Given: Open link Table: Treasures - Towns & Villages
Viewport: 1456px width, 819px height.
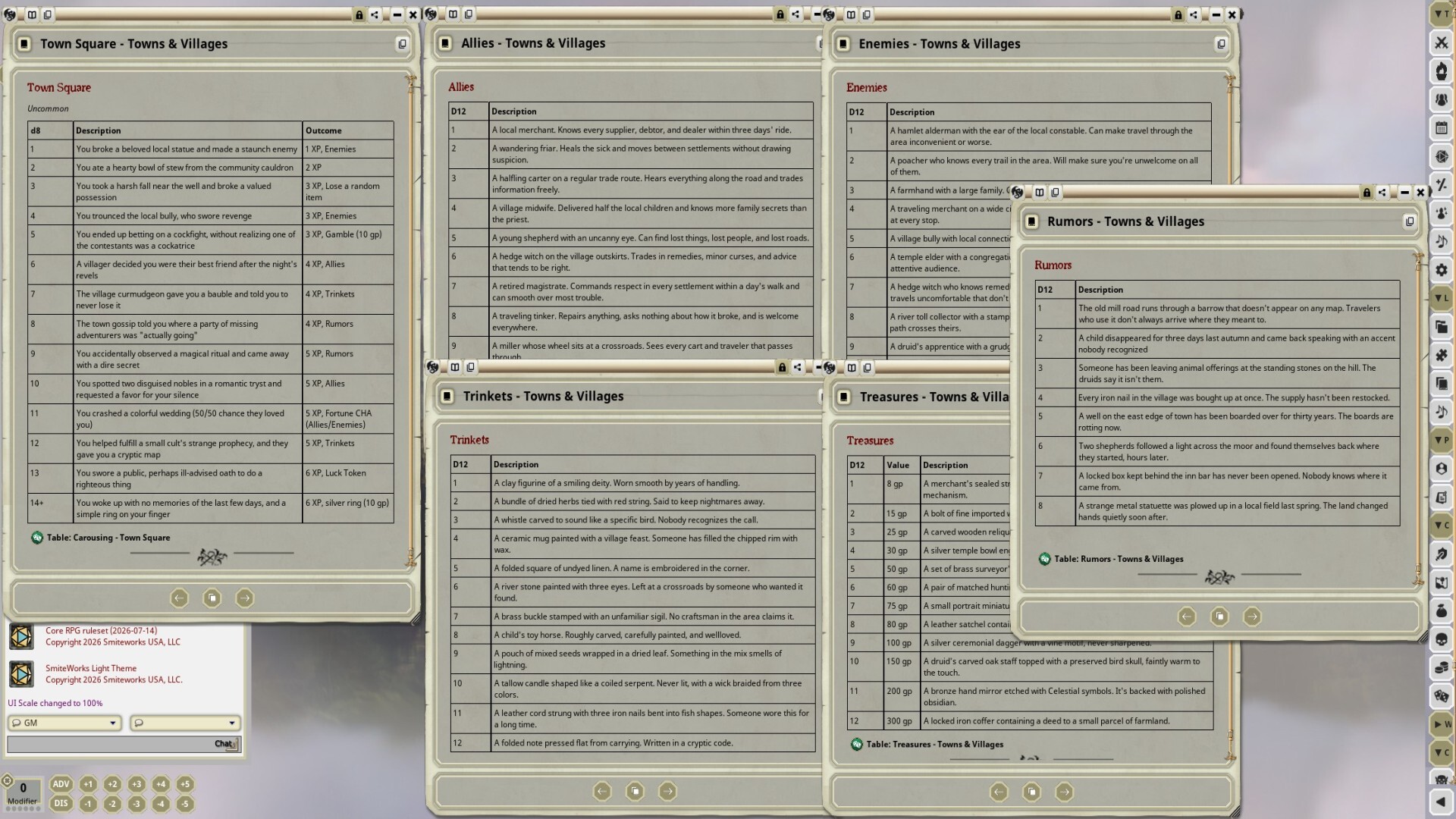Looking at the screenshot, I should pyautogui.click(x=934, y=745).
